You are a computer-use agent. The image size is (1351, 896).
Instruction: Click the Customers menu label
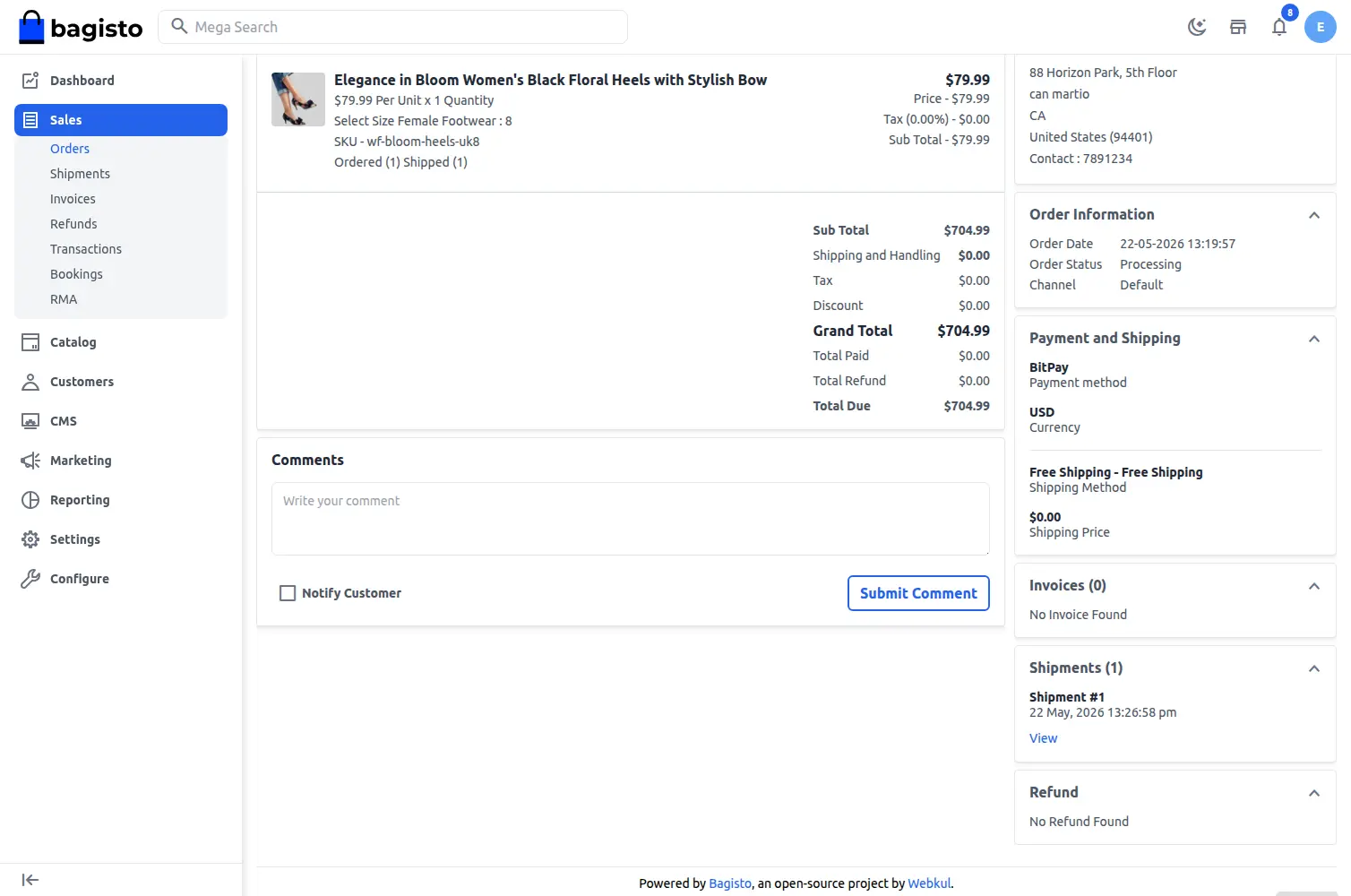point(82,382)
